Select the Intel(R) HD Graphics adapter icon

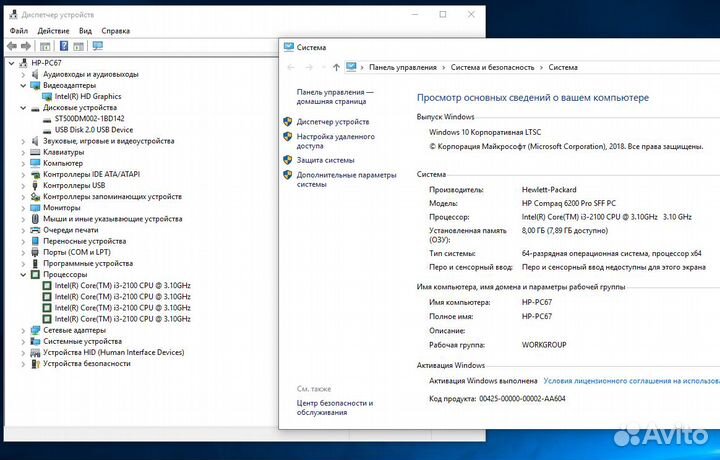pyautogui.click(x=47, y=96)
